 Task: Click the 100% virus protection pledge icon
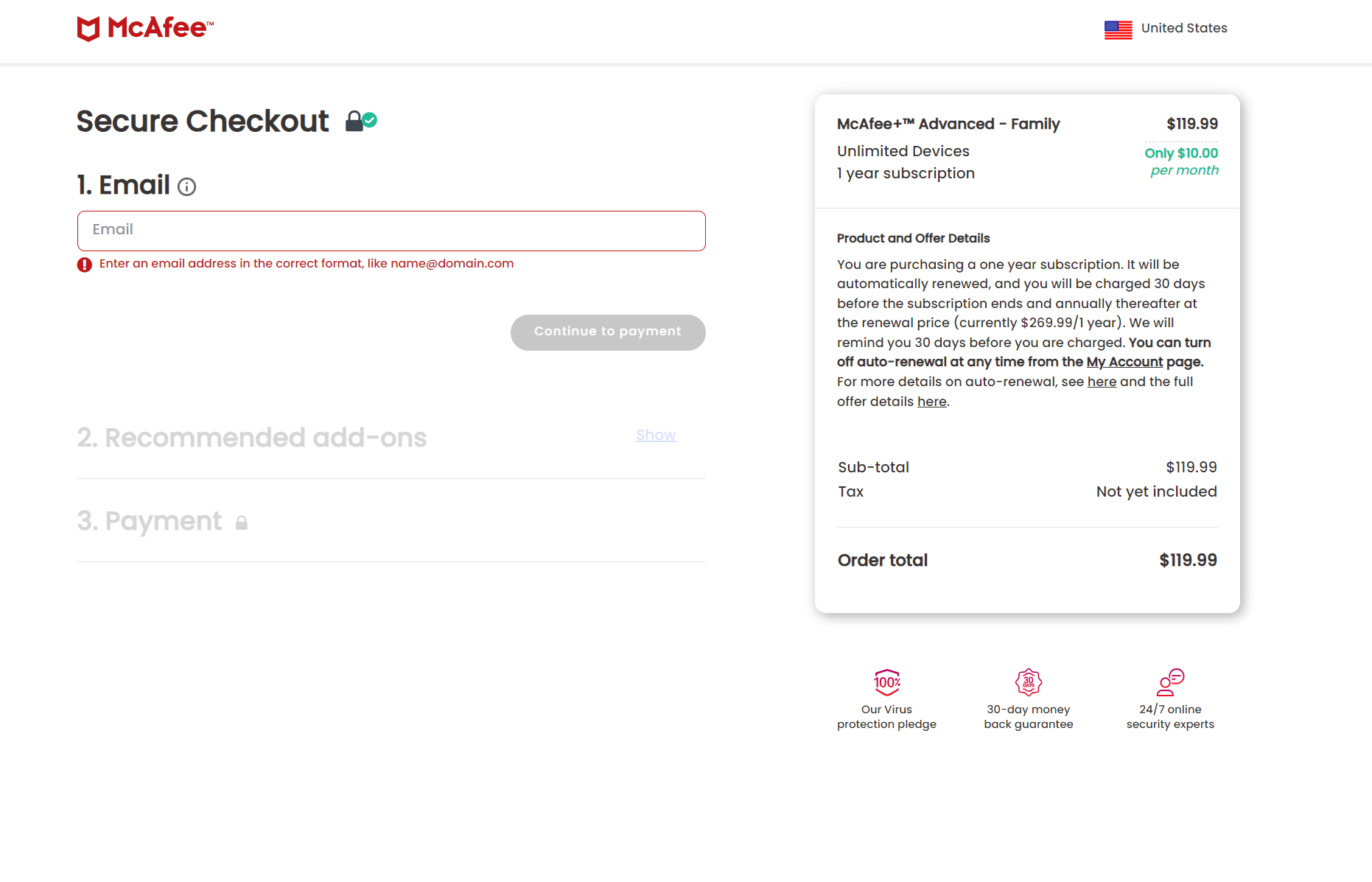click(886, 682)
